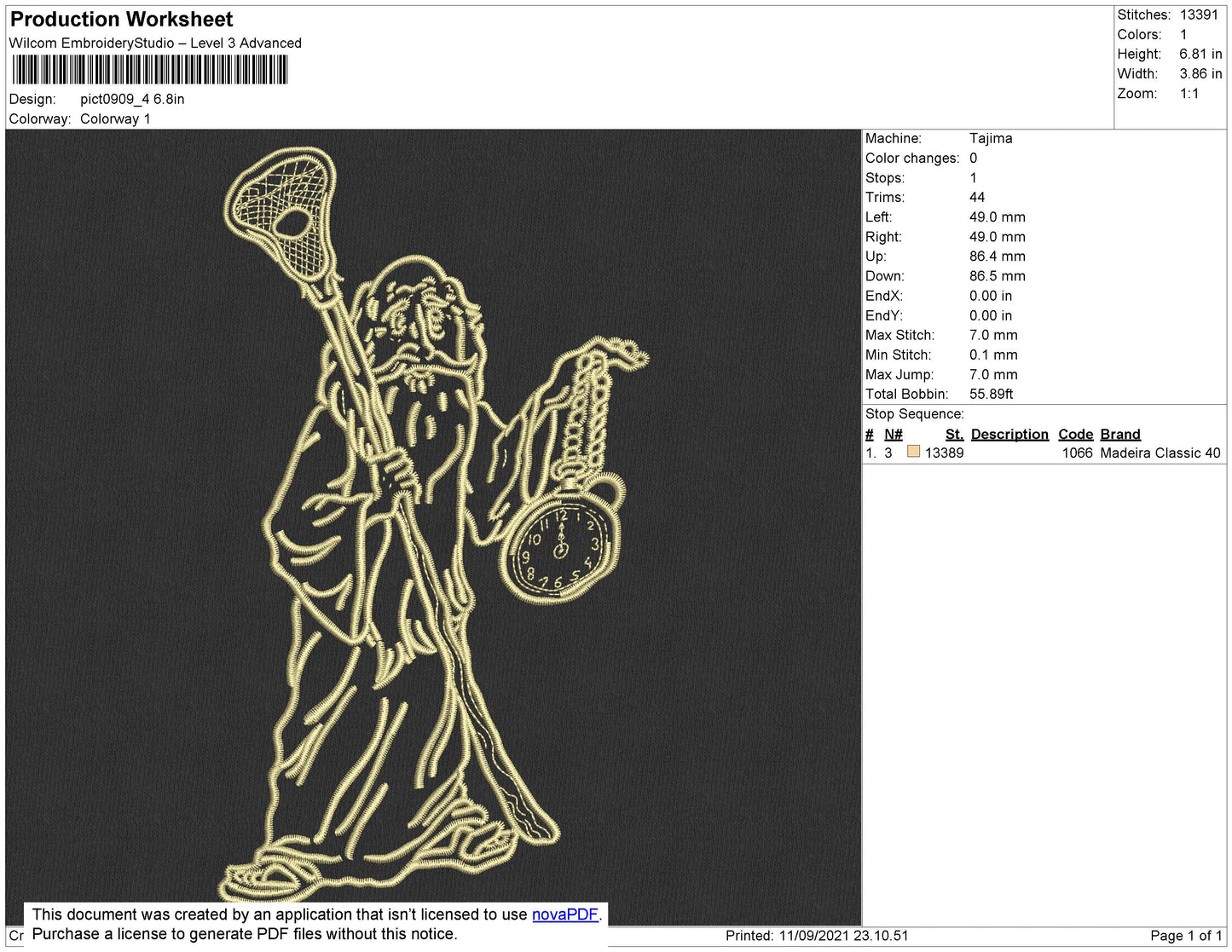This screenshot has height=952, width=1232.
Task: Select Max Stitch value '7.0 mm'
Action: (x=993, y=335)
